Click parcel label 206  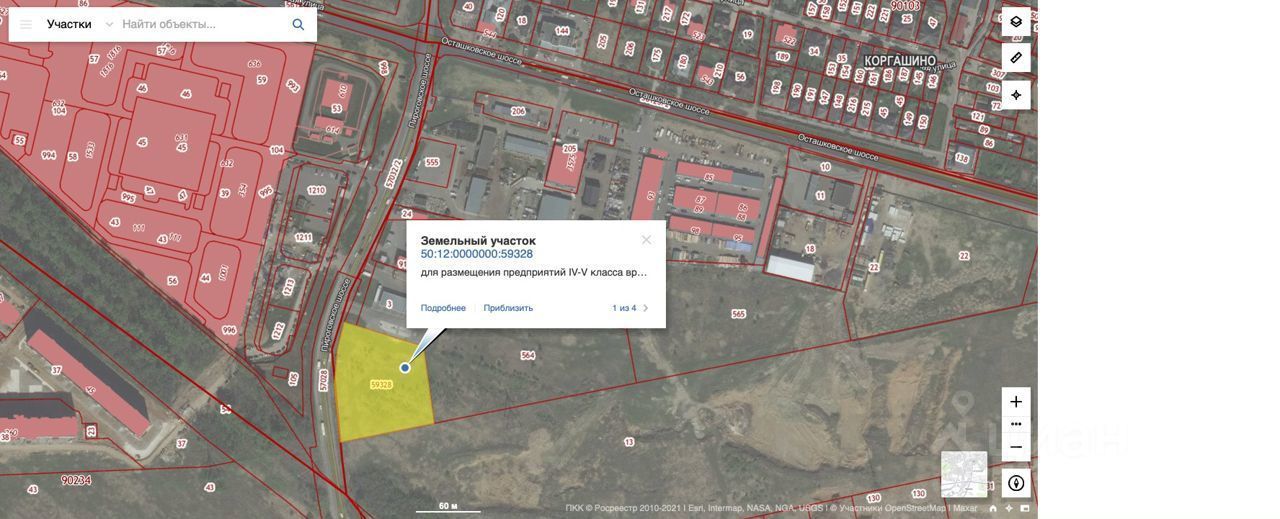pos(518,111)
